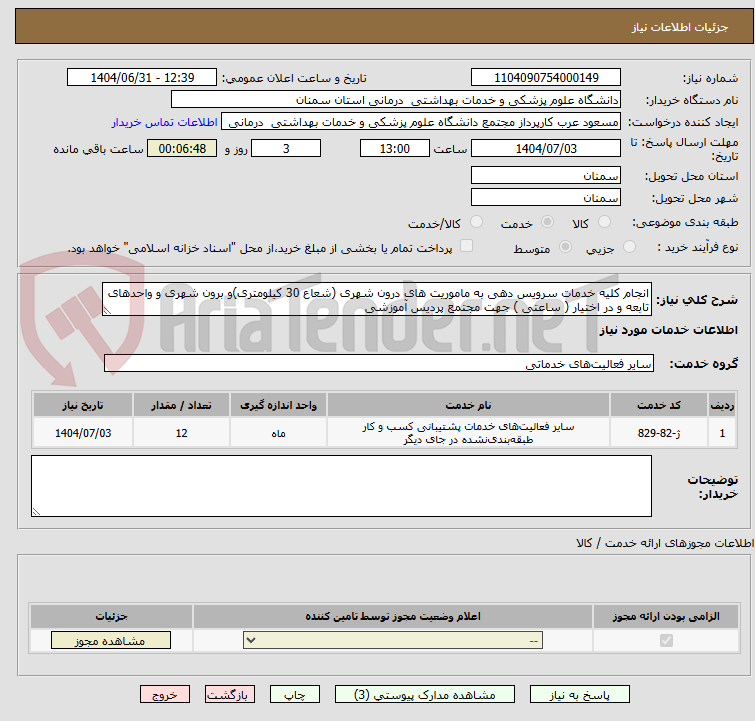Click the نام دستگاه خریدار field
Image resolution: width=755 pixels, height=721 pixels.
(396, 100)
